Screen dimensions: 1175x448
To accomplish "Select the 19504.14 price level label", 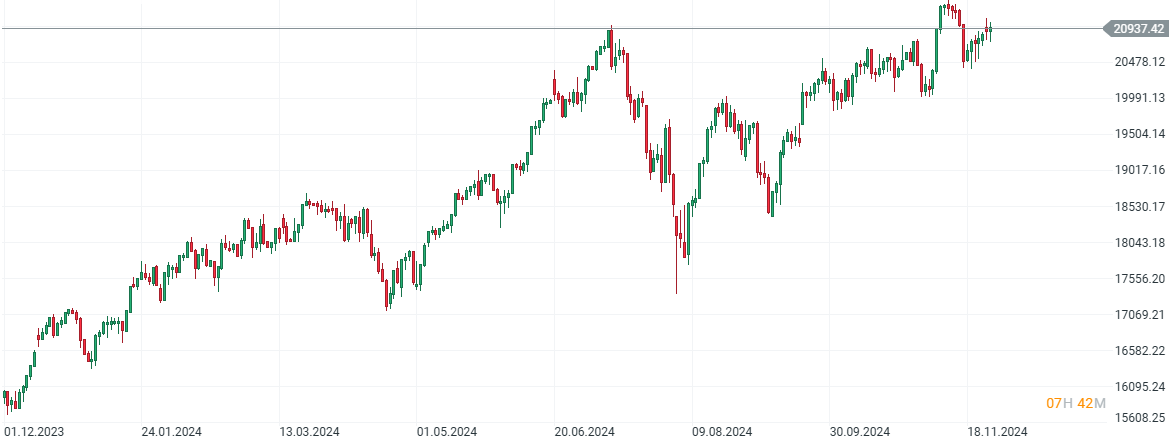I will [x=1139, y=134].
